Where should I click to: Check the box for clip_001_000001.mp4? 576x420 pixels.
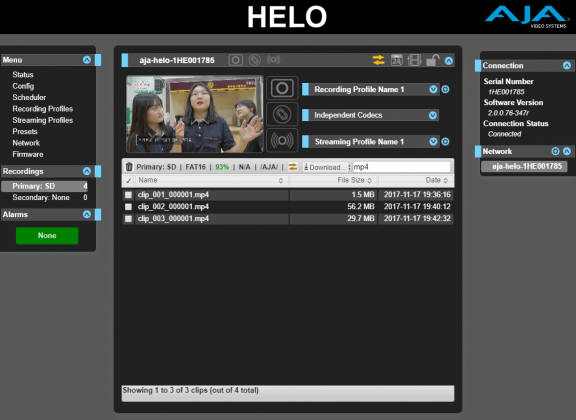pos(128,195)
